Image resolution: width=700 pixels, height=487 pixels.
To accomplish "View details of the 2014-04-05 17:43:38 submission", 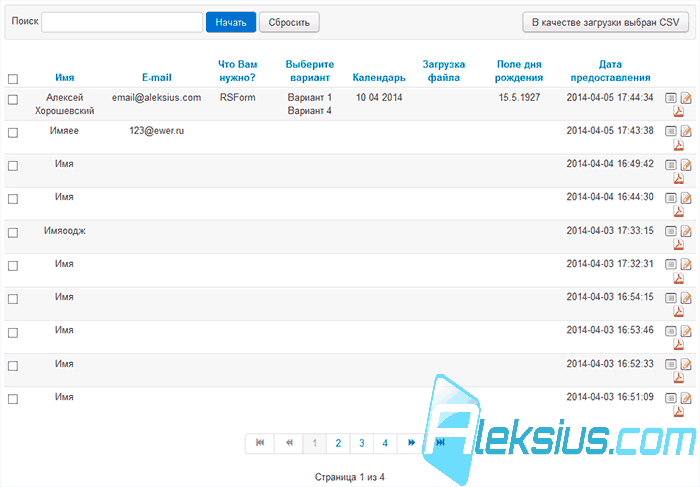I will click(x=671, y=131).
